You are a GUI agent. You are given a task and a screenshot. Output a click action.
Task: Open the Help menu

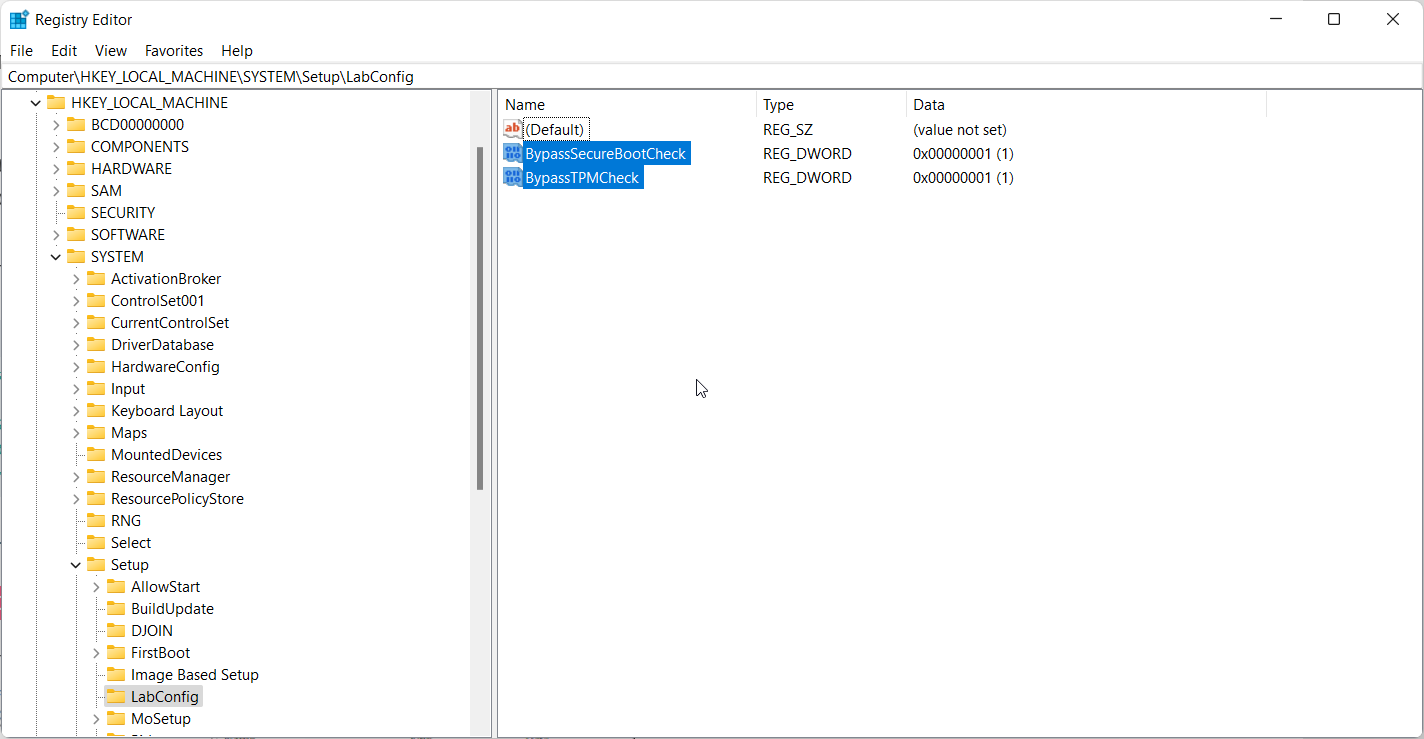[x=237, y=50]
